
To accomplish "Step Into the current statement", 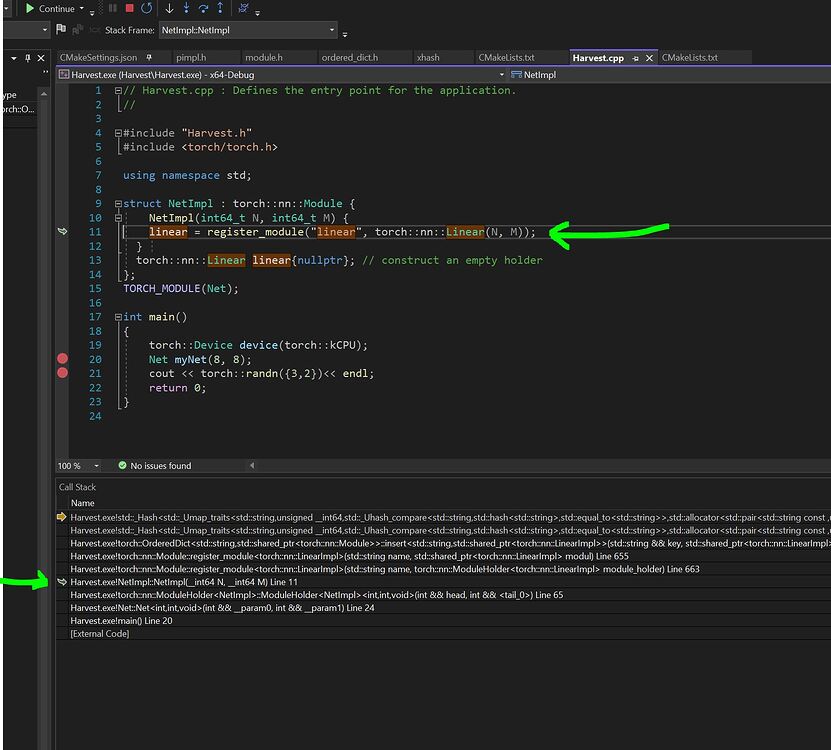I will click(x=187, y=9).
